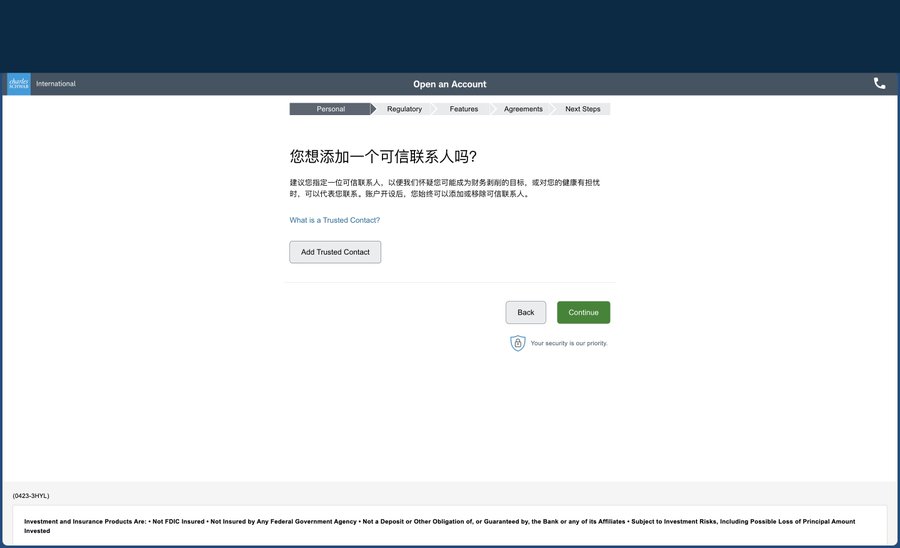Click the Charles Schwab logo
Viewport: 900px width, 548px height.
tap(19, 84)
